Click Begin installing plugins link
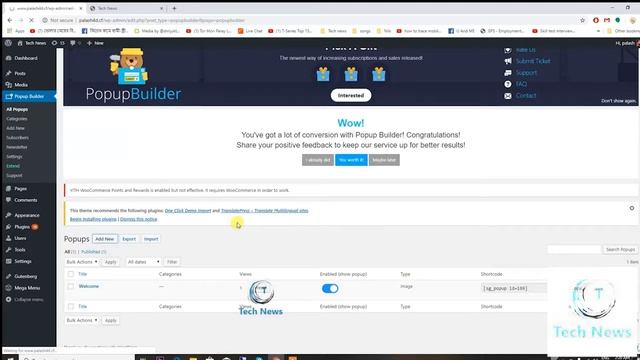The image size is (640, 360). (x=93, y=219)
